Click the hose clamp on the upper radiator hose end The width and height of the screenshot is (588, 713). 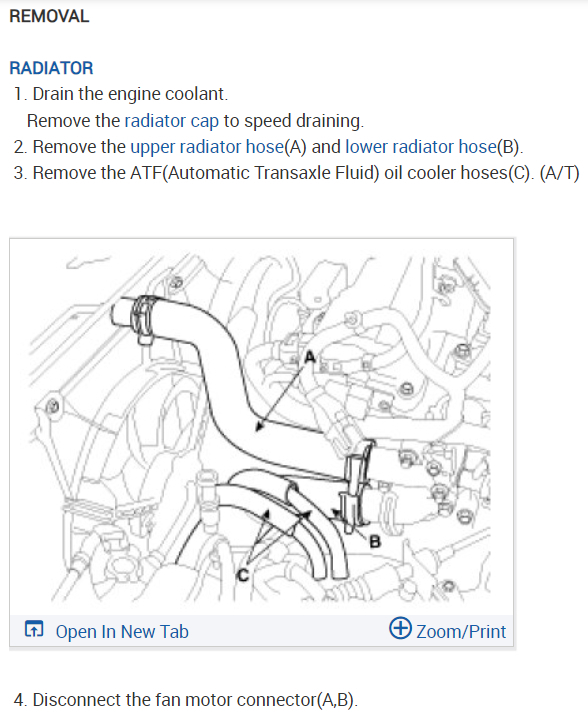(143, 320)
